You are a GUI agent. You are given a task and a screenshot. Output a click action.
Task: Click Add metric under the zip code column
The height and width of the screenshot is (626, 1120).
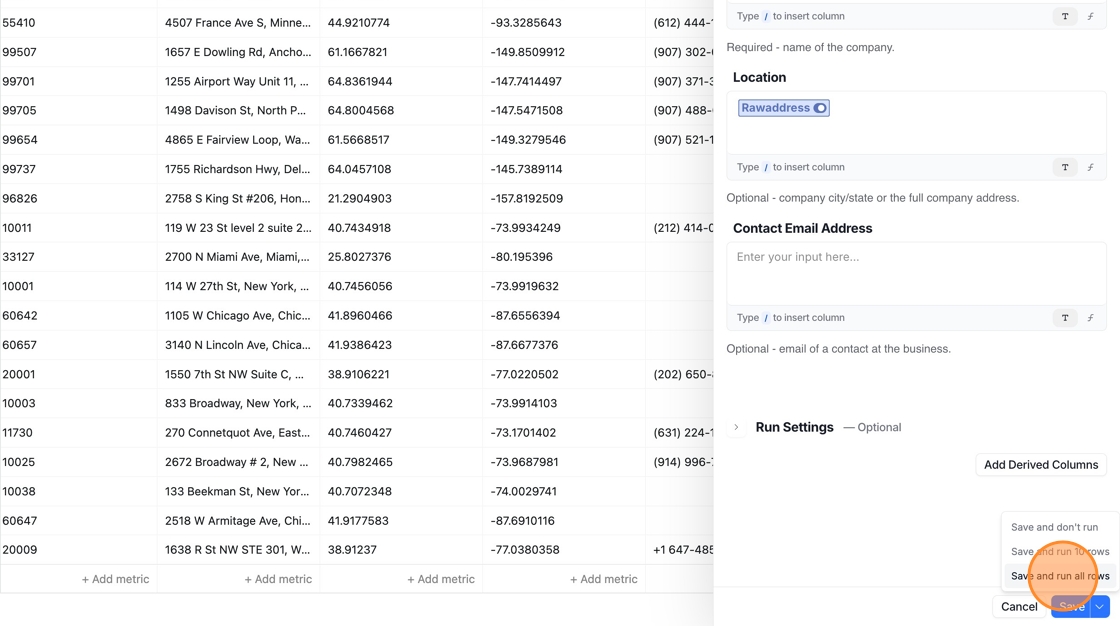(115, 580)
